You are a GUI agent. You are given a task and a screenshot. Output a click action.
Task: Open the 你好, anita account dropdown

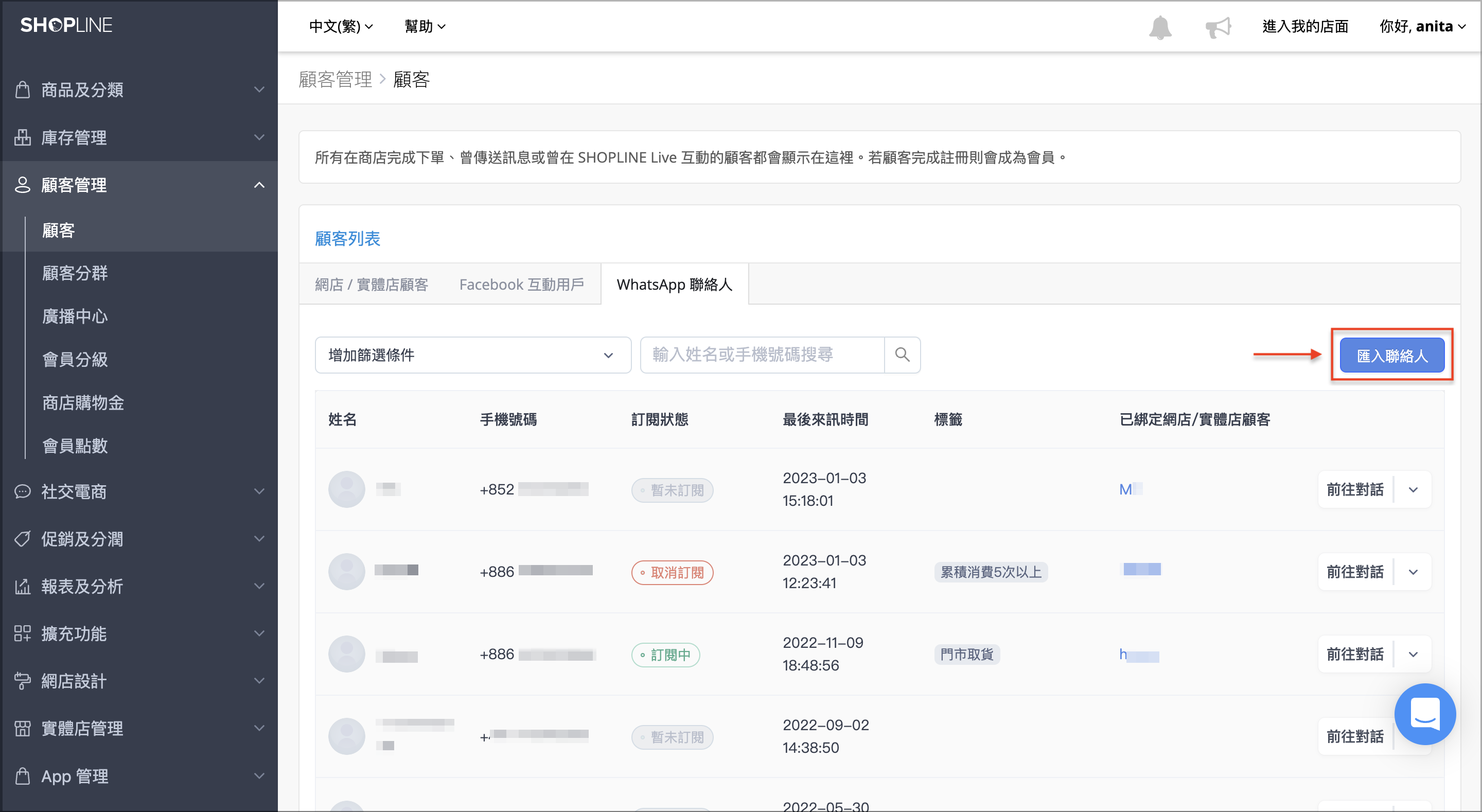1422,26
